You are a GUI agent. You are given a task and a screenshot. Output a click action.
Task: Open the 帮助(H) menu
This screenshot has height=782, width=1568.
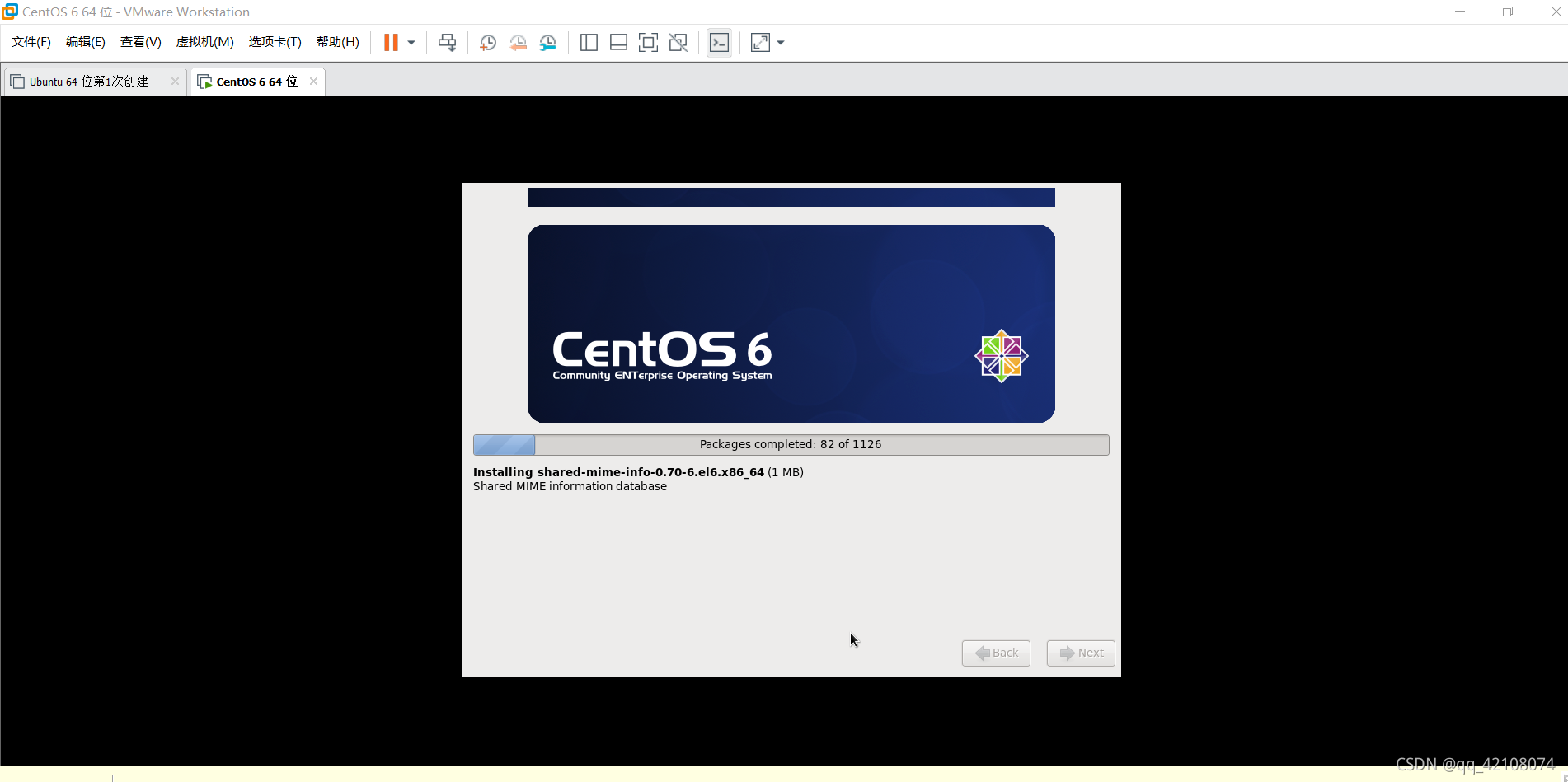[x=338, y=42]
